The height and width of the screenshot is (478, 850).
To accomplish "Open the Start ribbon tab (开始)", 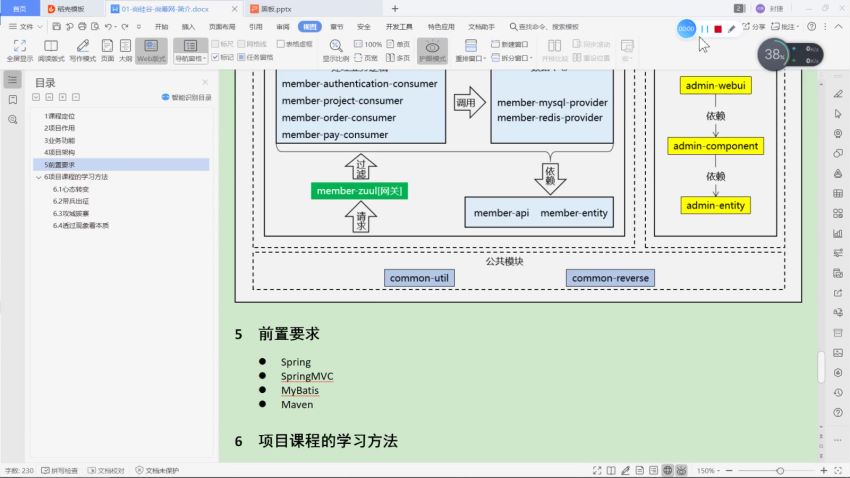I will pyautogui.click(x=161, y=27).
